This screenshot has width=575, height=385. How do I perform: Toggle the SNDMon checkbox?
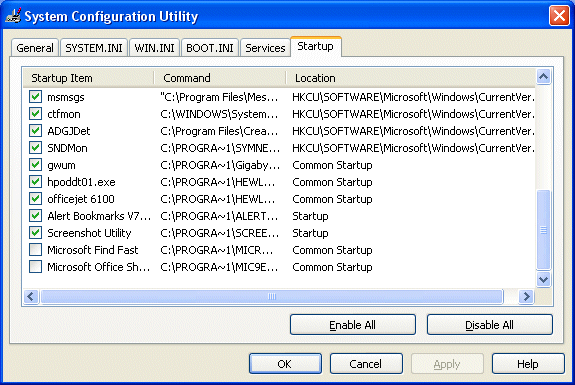pos(36,148)
